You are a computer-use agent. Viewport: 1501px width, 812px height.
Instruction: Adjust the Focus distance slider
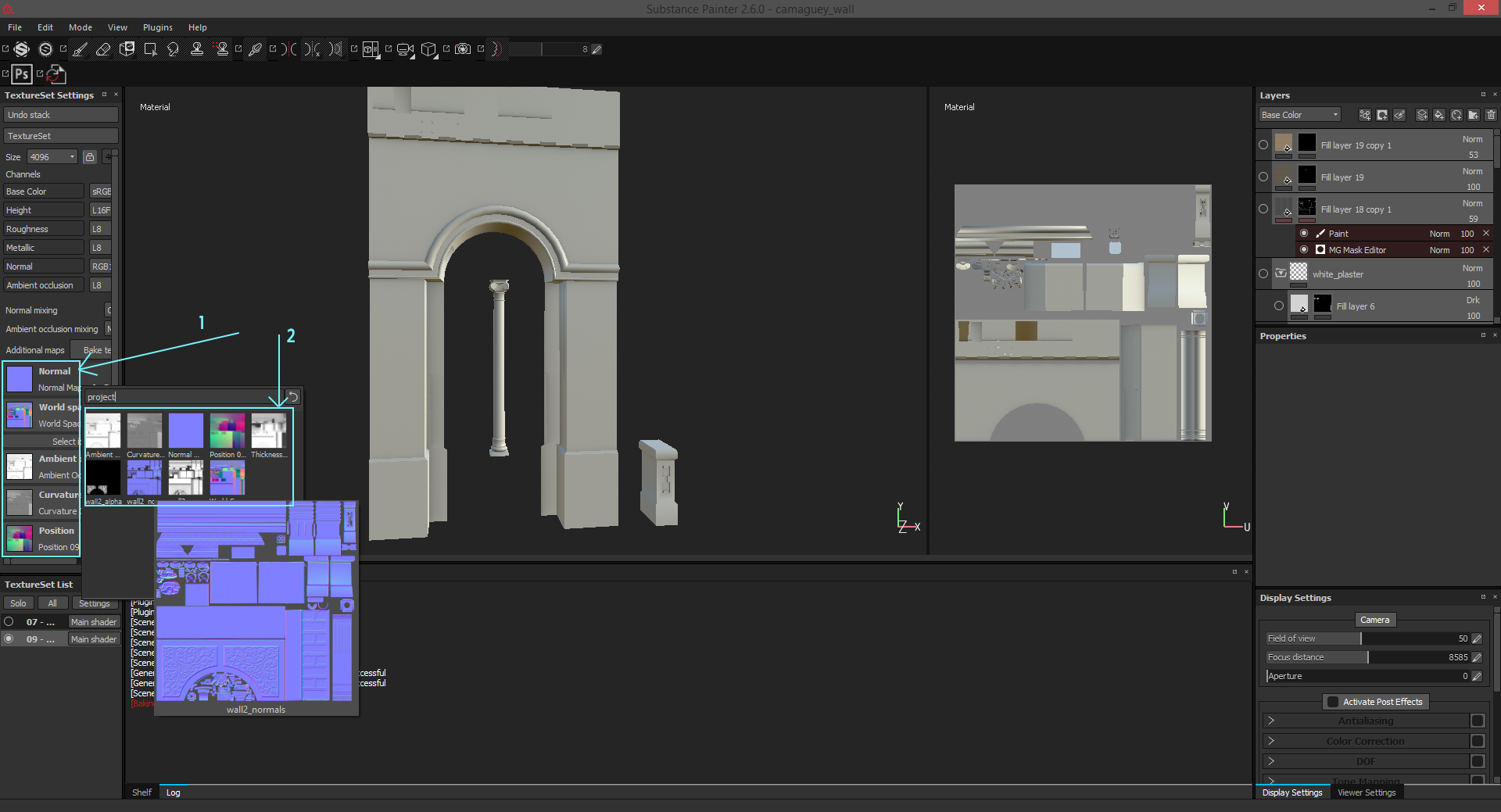1367,657
